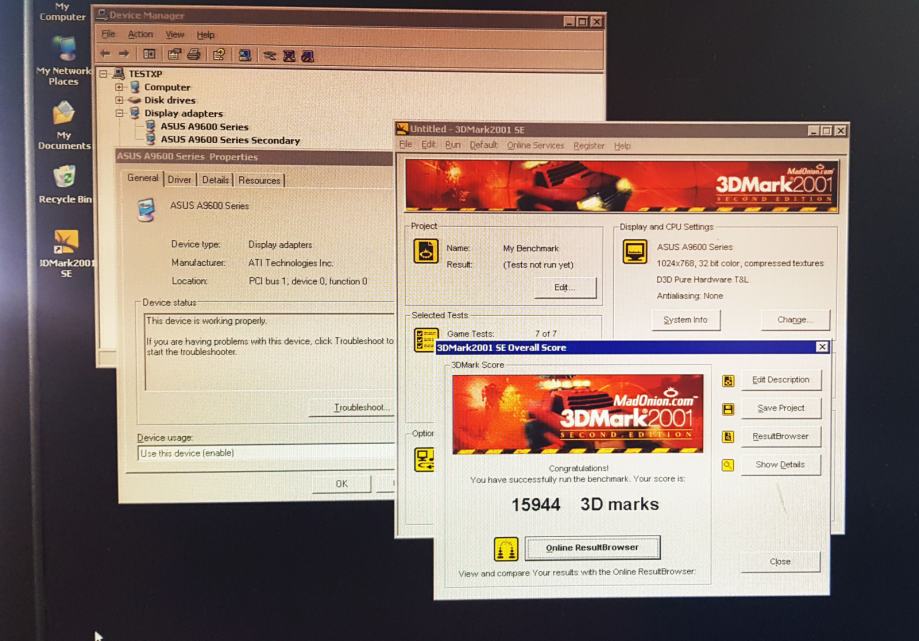This screenshot has height=641, width=919.
Task: Switch to the General tab in Properties
Action: [142, 178]
